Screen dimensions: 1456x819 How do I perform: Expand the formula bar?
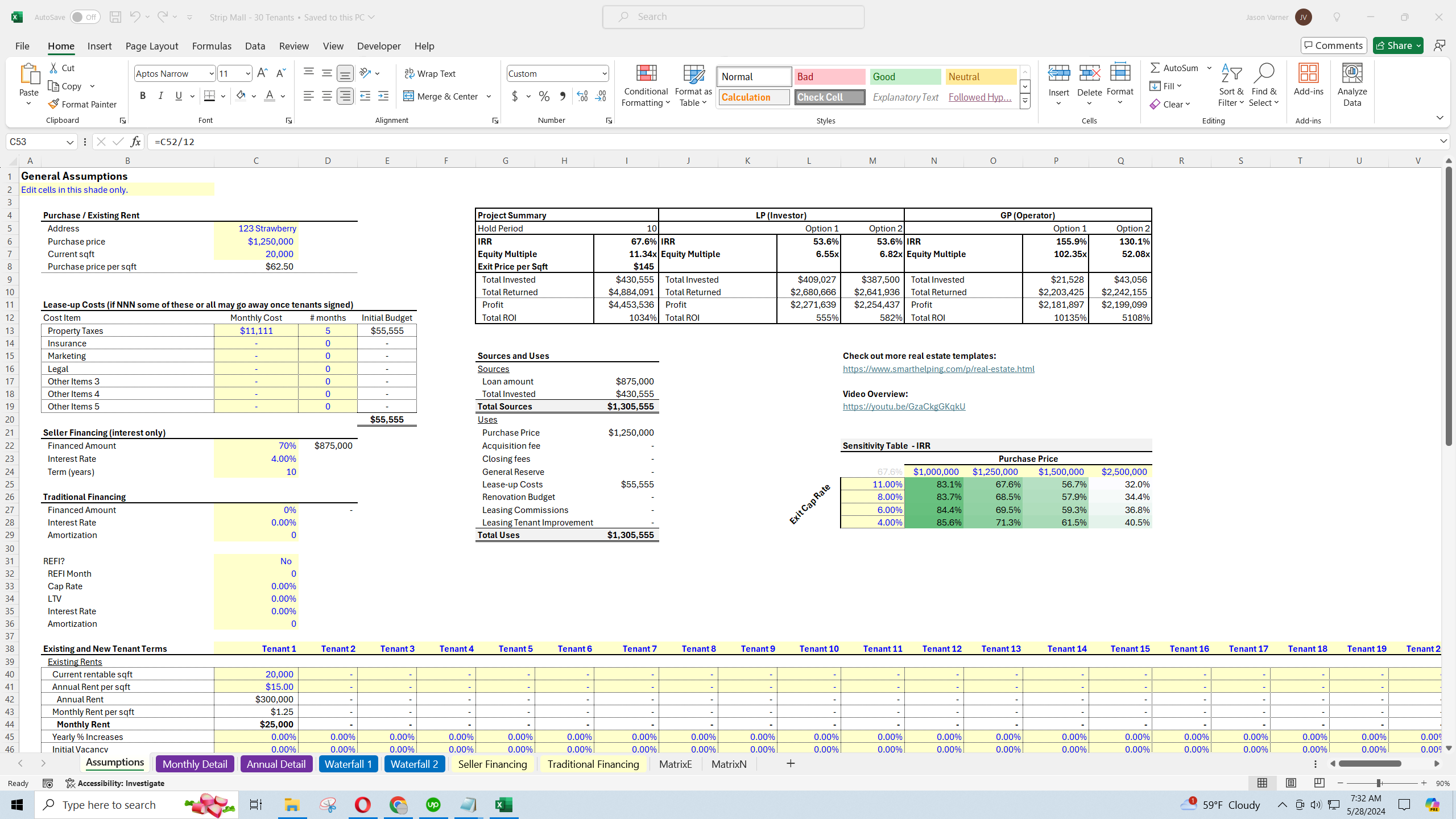click(x=1443, y=141)
